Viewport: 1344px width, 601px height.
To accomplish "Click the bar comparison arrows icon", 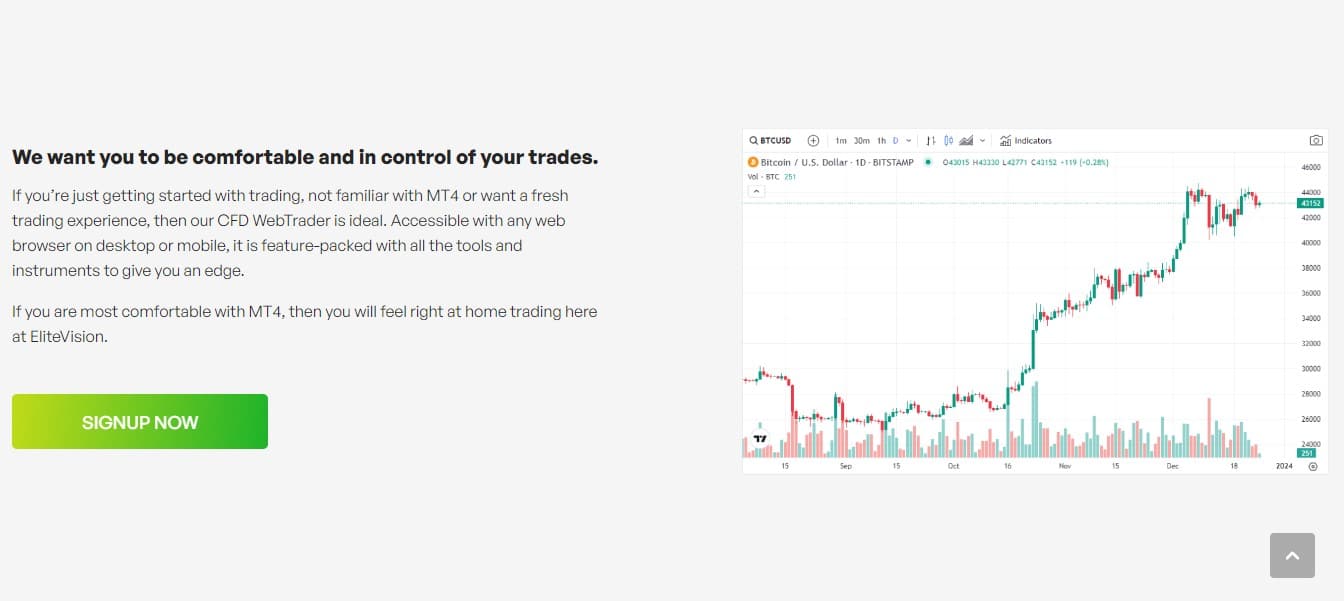I will [931, 140].
